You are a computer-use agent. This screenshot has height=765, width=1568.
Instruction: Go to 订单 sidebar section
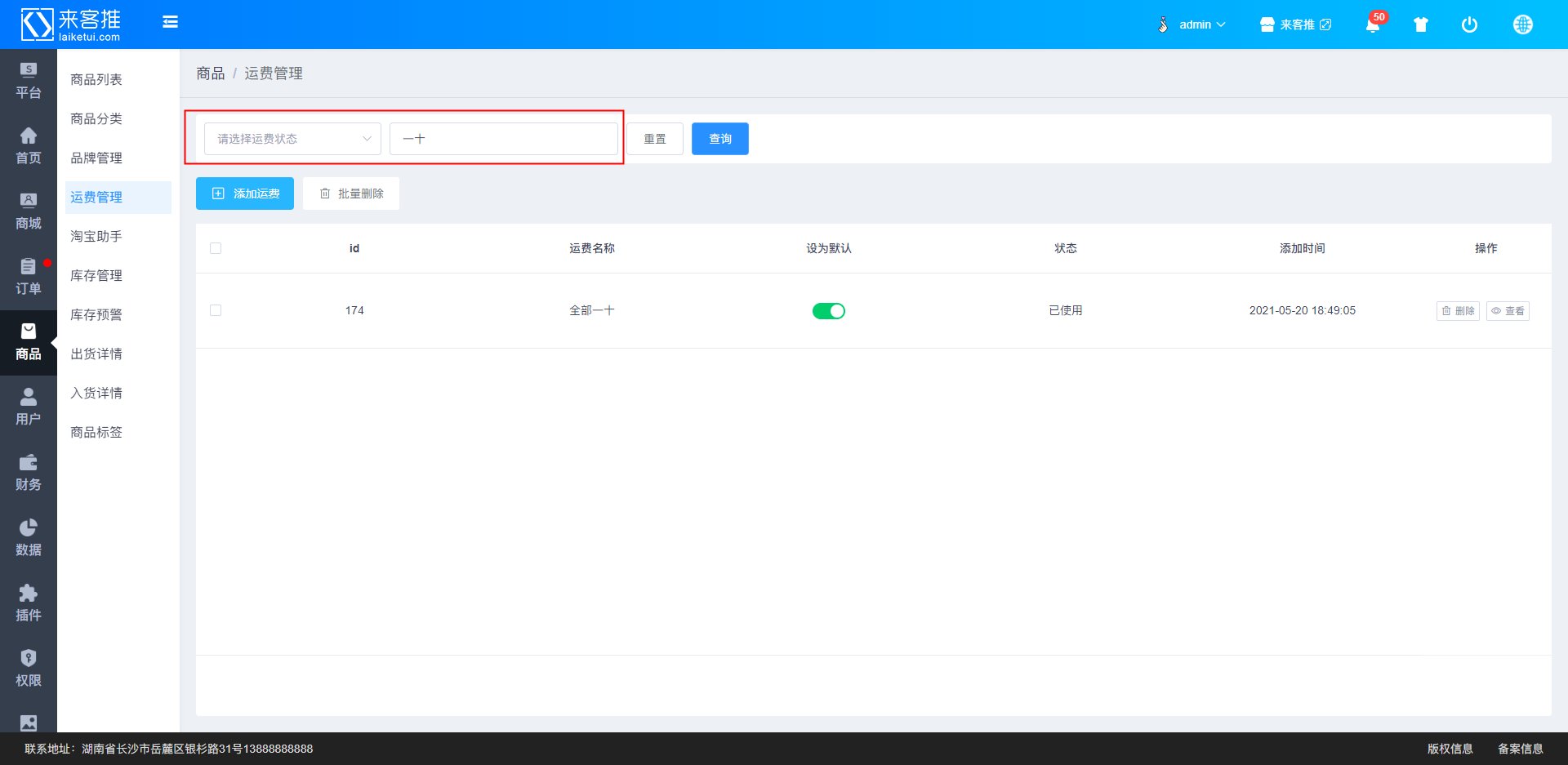click(29, 278)
